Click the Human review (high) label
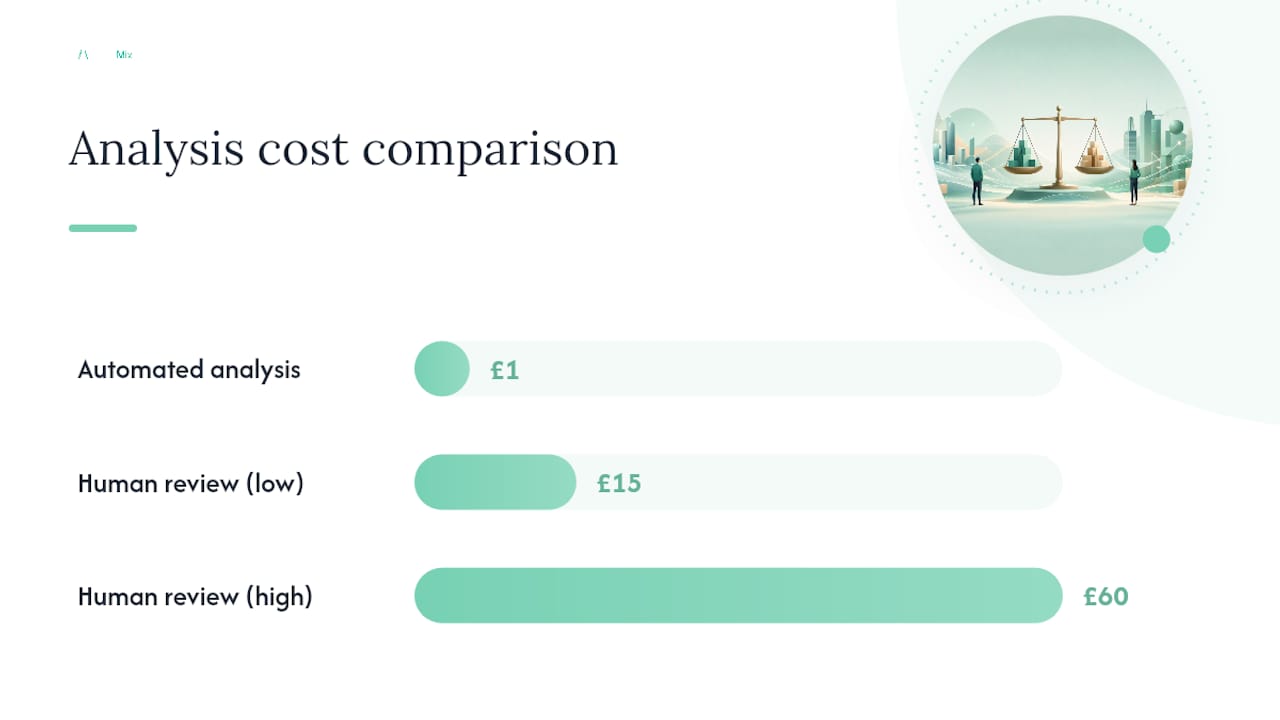The image size is (1280, 720). [195, 597]
